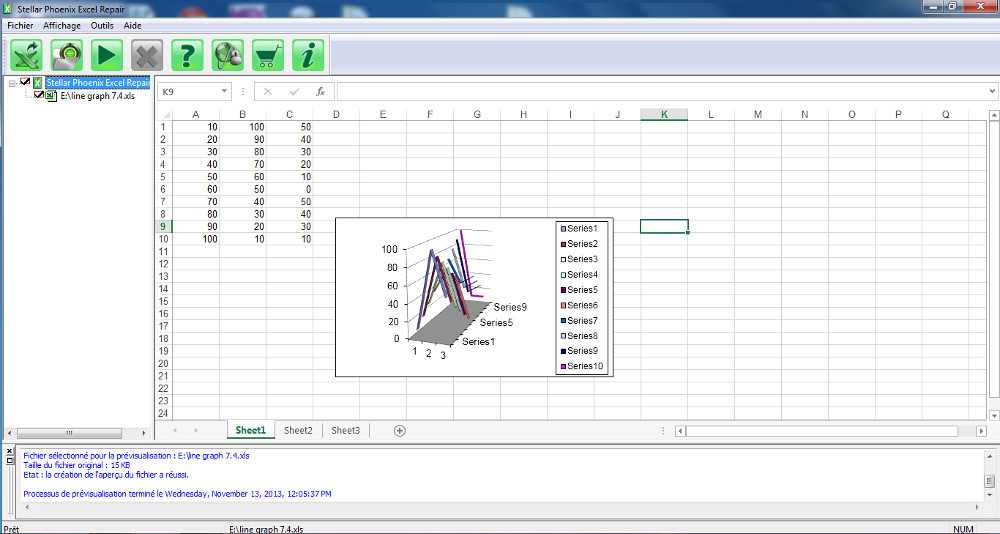Click the Excel file select toolbar icon
Image resolution: width=1000 pixels, height=534 pixels.
coord(28,54)
